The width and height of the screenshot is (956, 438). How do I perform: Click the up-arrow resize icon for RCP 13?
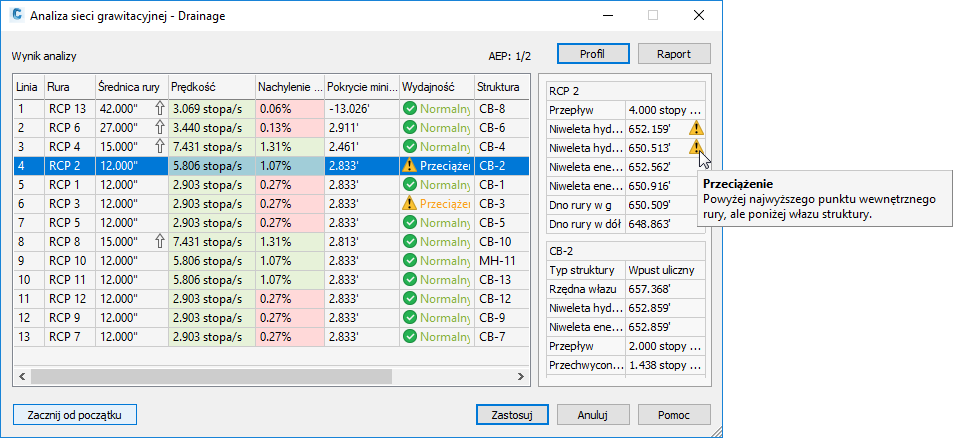pos(160,109)
